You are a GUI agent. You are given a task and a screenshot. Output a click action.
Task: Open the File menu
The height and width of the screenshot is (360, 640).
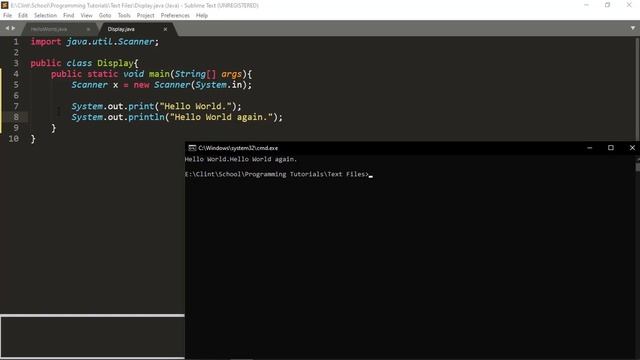[7, 16]
